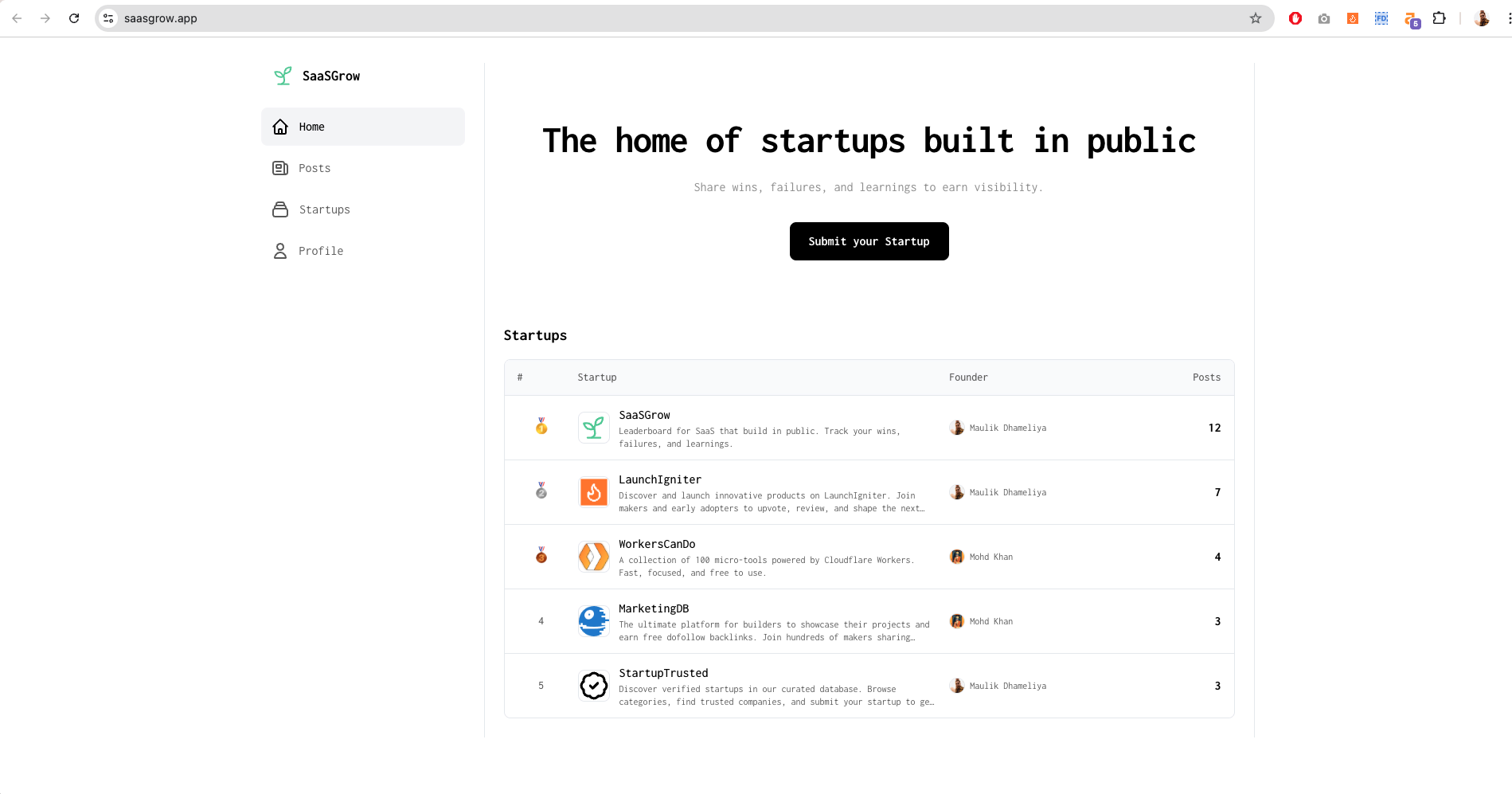Screen dimensions: 1512x794
Task: Click the MarketingDB blue logo icon
Action: 593,621
